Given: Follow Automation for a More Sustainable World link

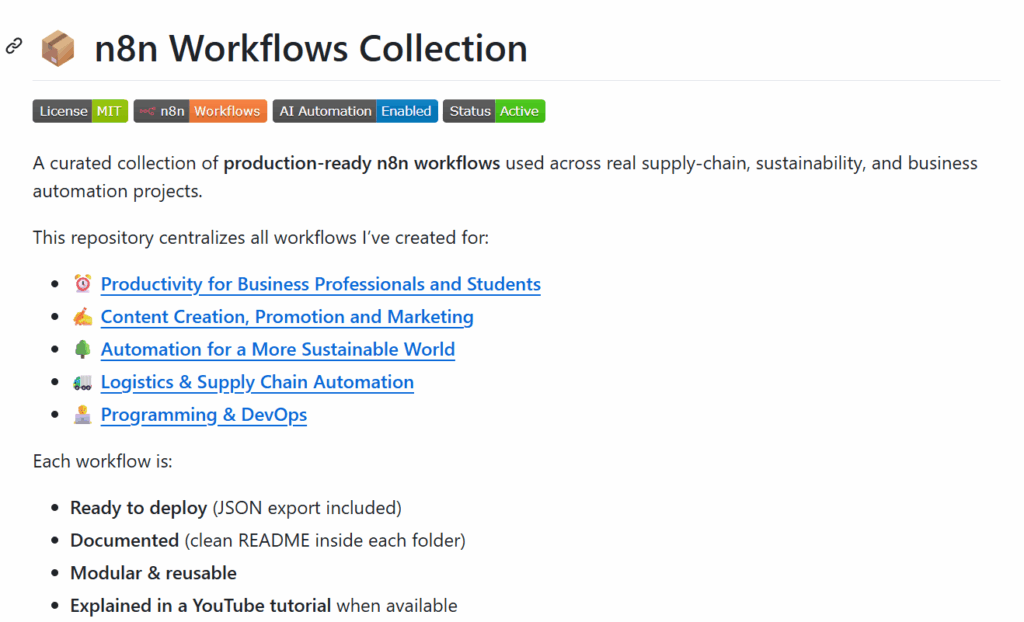Looking at the screenshot, I should click(278, 349).
